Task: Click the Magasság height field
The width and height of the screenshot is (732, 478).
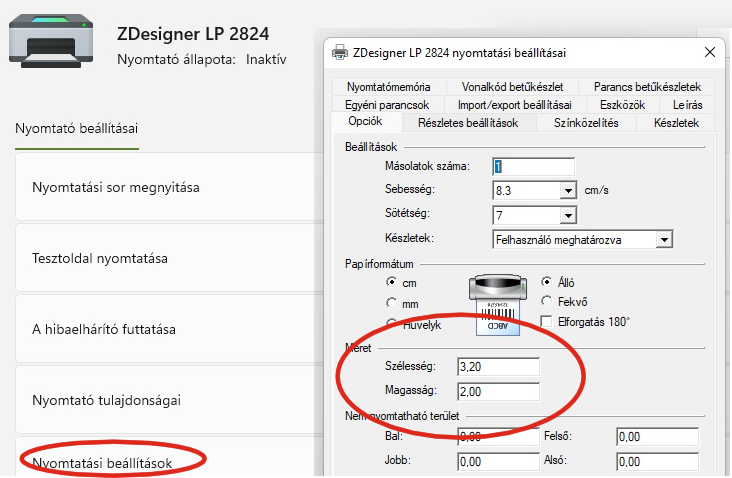Action: pyautogui.click(x=498, y=392)
